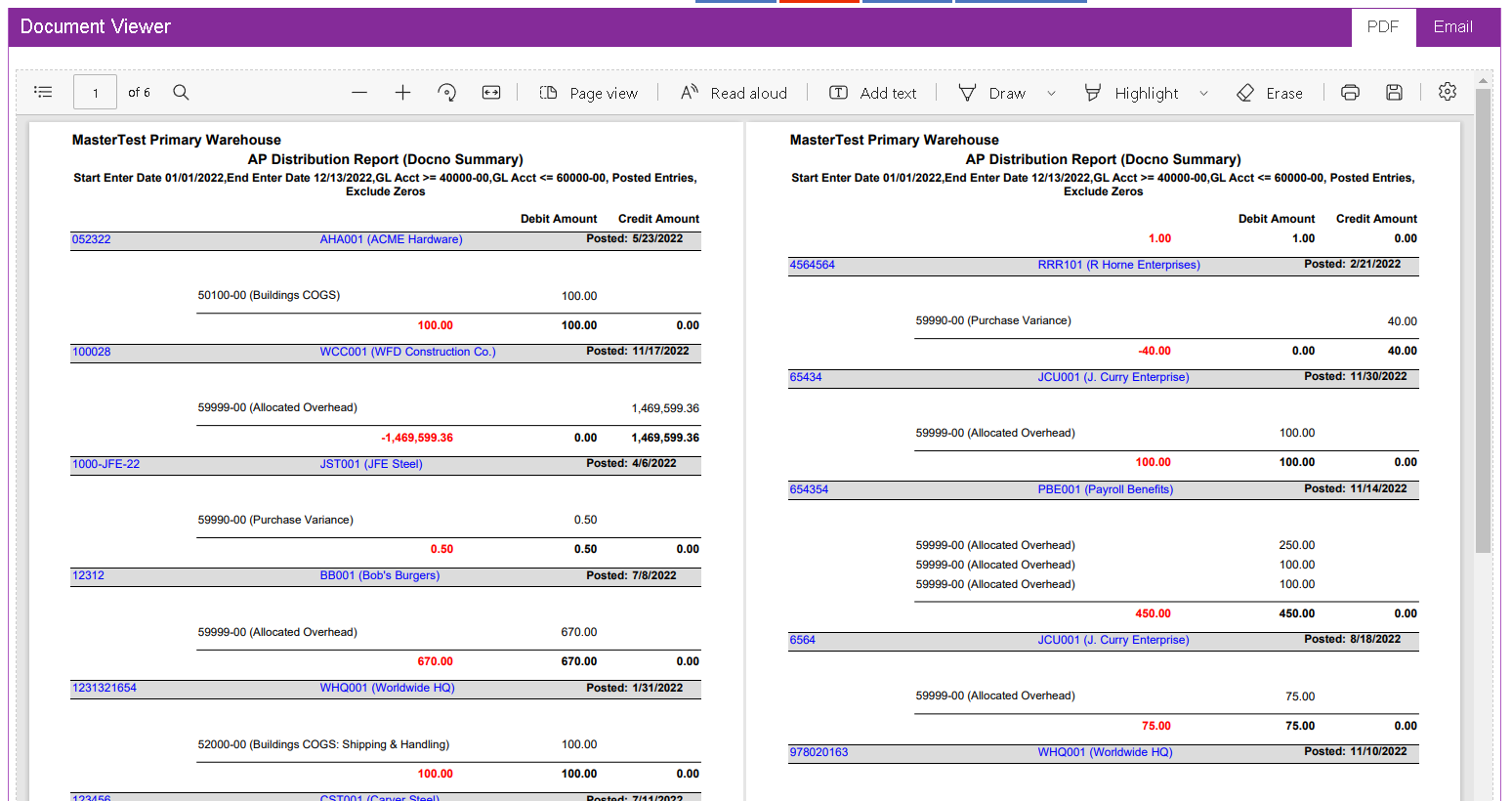The width and height of the screenshot is (1512, 801).
Task: Open document 978020163 link
Action: coord(819,752)
